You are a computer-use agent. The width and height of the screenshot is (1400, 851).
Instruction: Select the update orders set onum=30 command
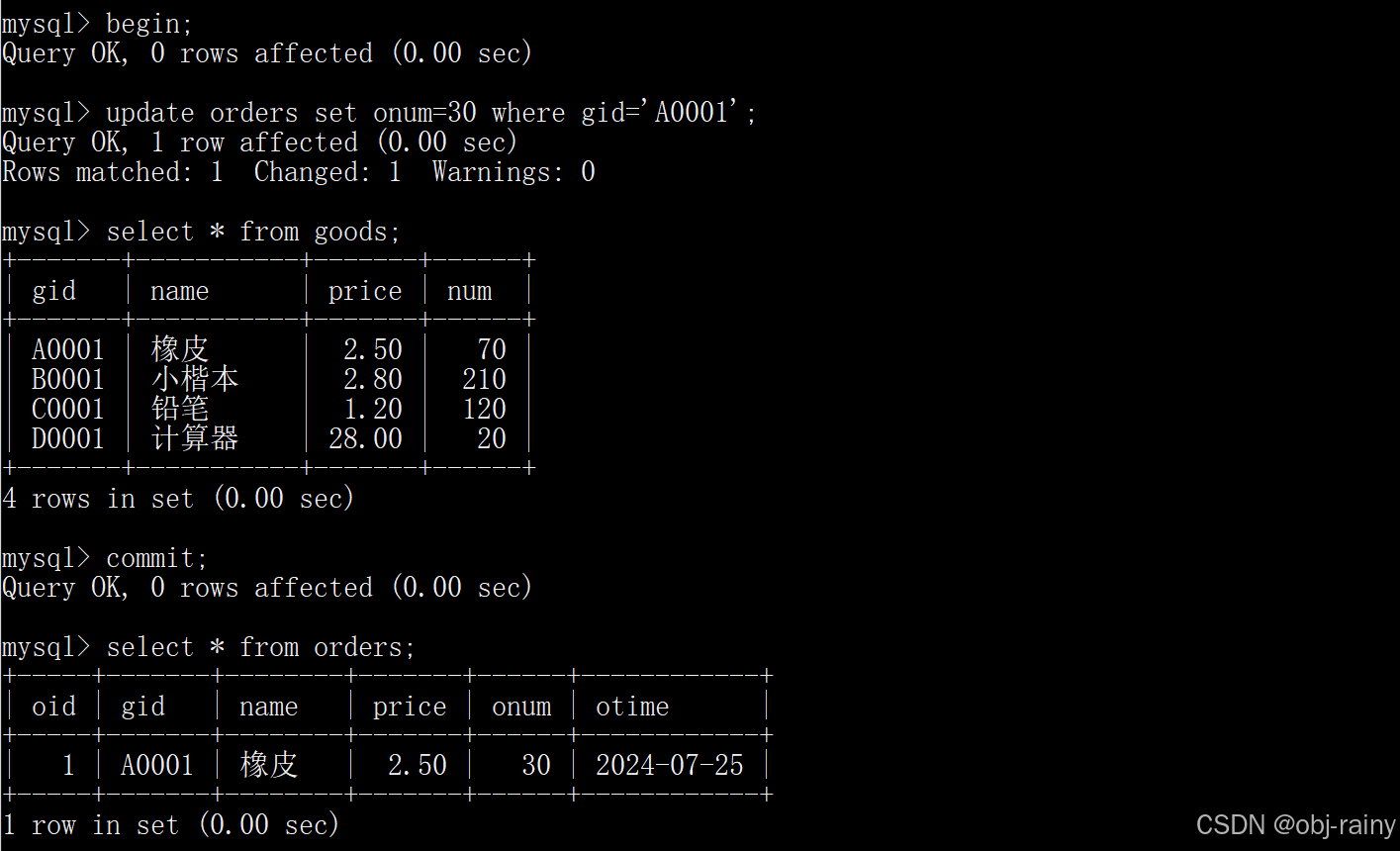(x=431, y=113)
